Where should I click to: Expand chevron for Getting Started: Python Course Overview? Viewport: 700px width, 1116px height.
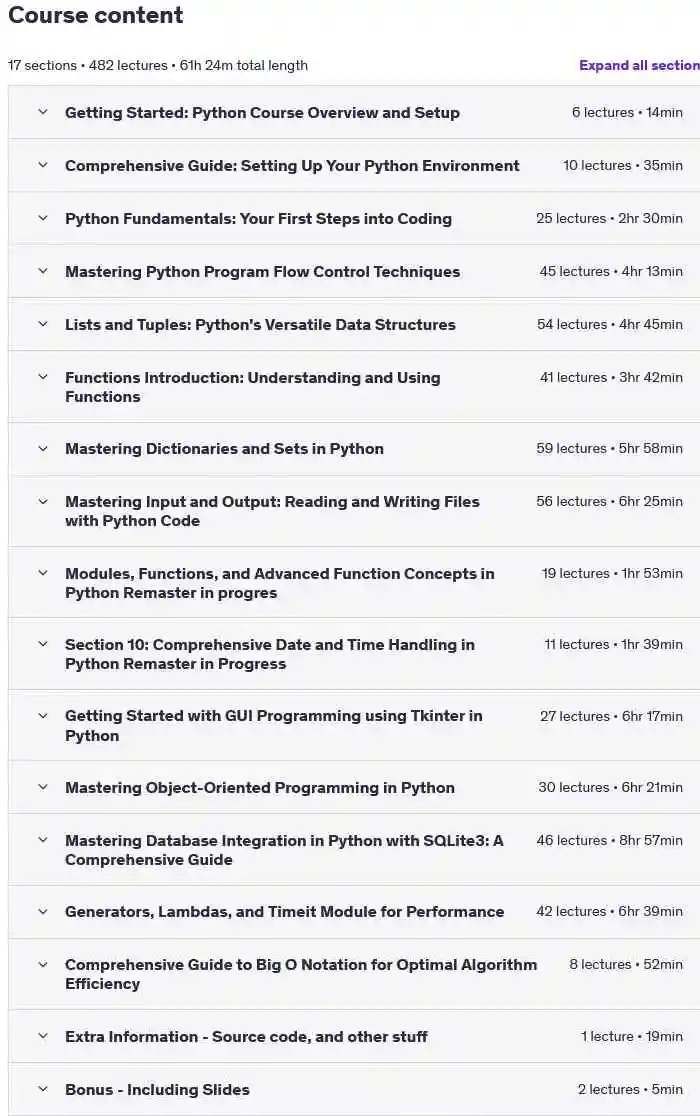pos(43,112)
